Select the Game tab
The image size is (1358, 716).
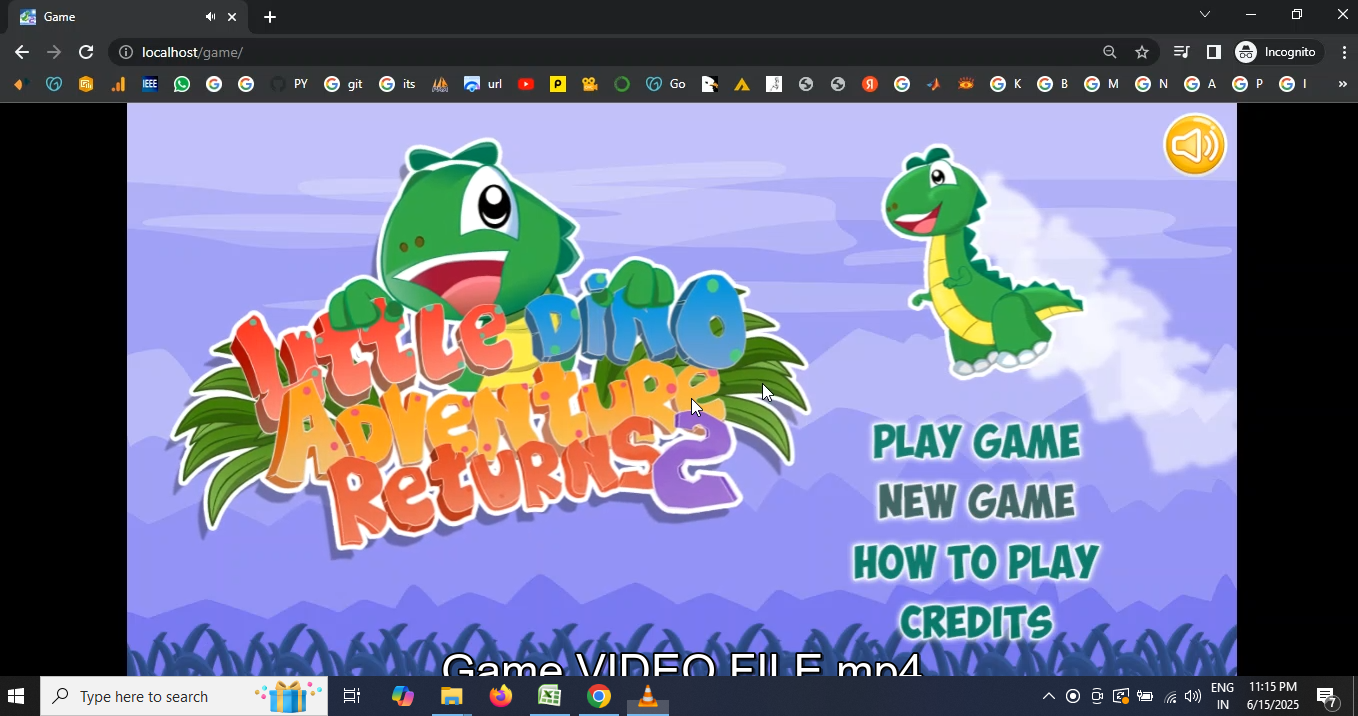click(x=110, y=17)
